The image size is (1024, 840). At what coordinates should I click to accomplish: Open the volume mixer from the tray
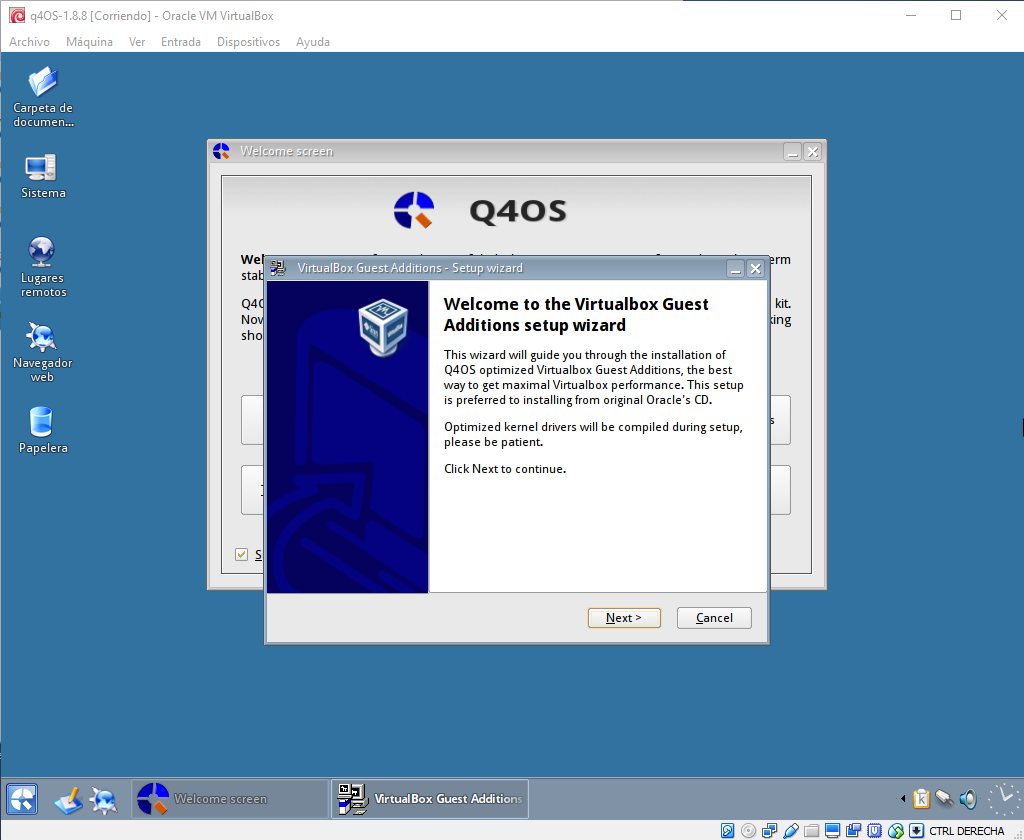tap(967, 800)
